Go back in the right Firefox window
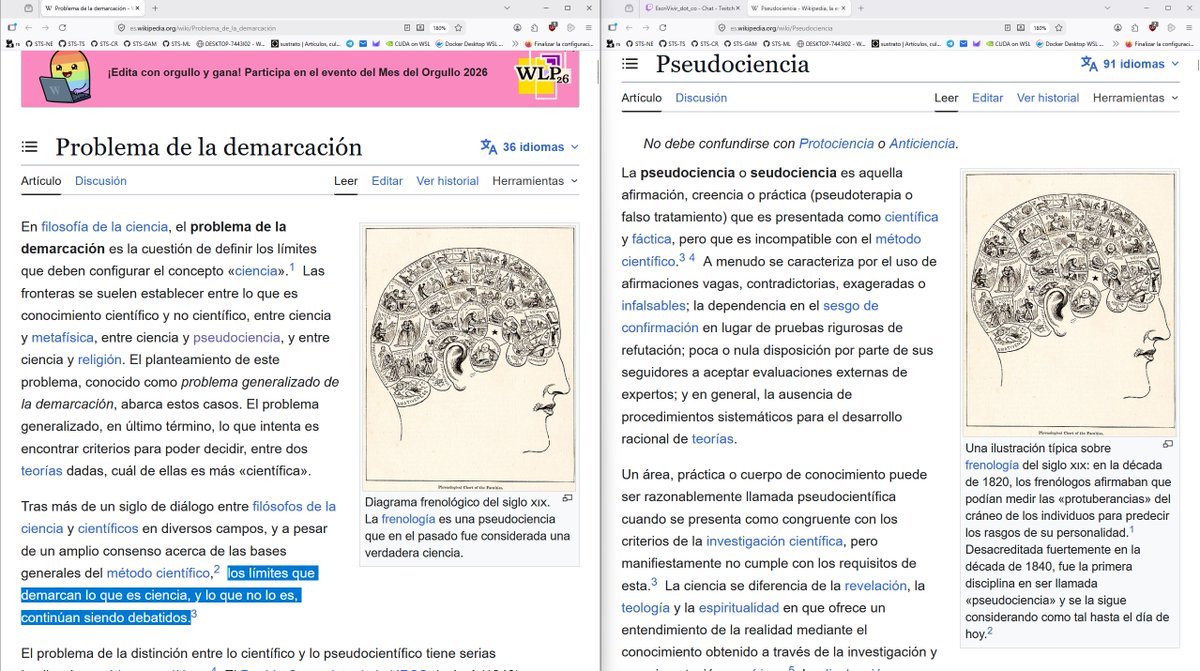1200x671 pixels. tap(627, 27)
